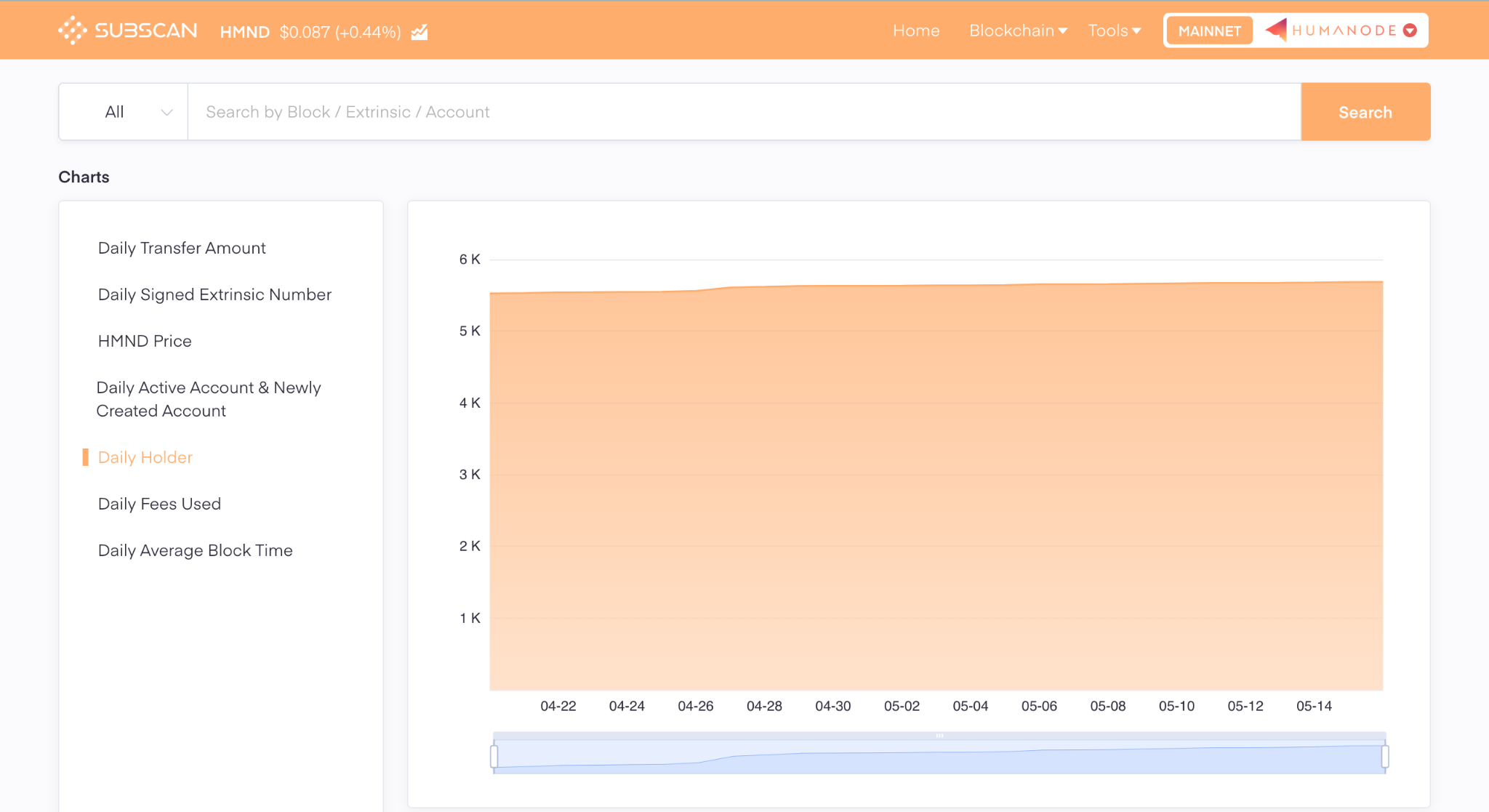Expand the Tools menu
Screen dimensions: 1489x812
pyautogui.click(x=1115, y=31)
